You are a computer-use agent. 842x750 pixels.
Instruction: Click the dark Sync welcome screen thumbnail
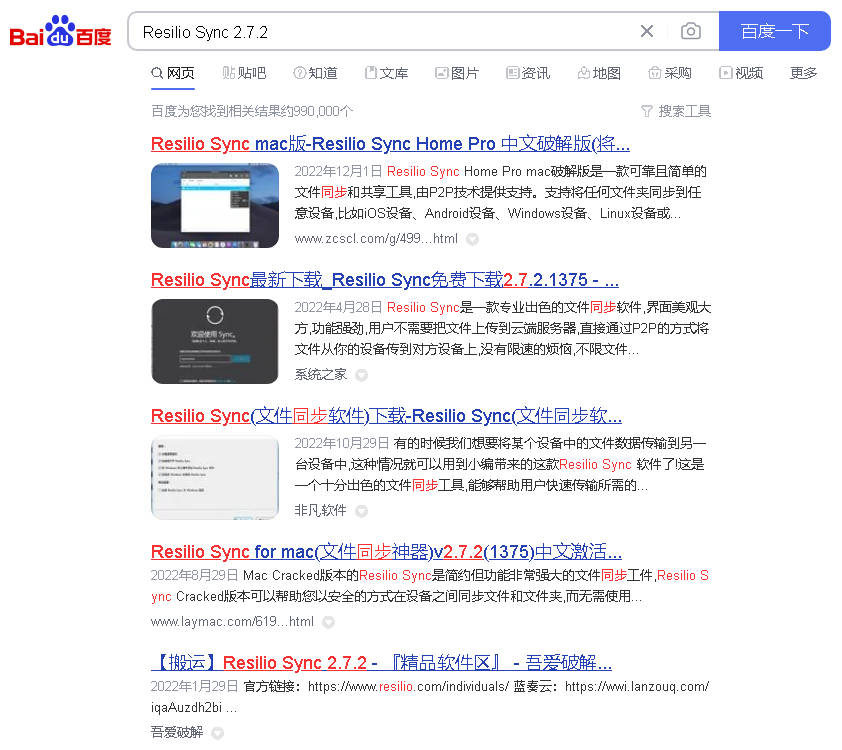coord(215,341)
